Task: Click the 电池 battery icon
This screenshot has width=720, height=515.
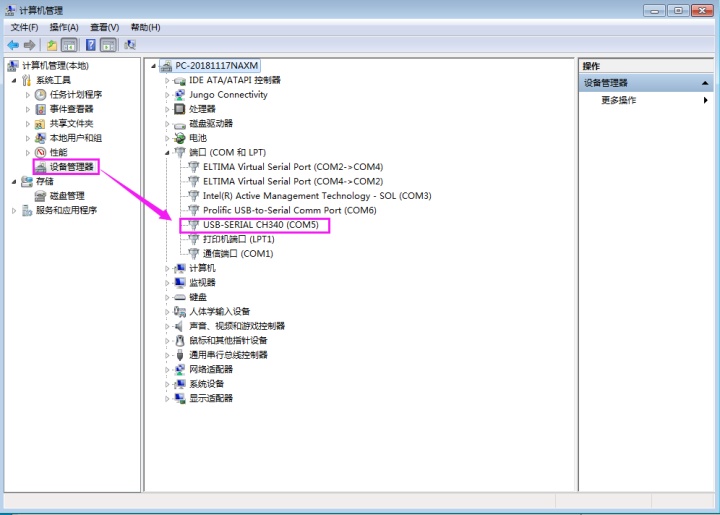Action: (180, 138)
